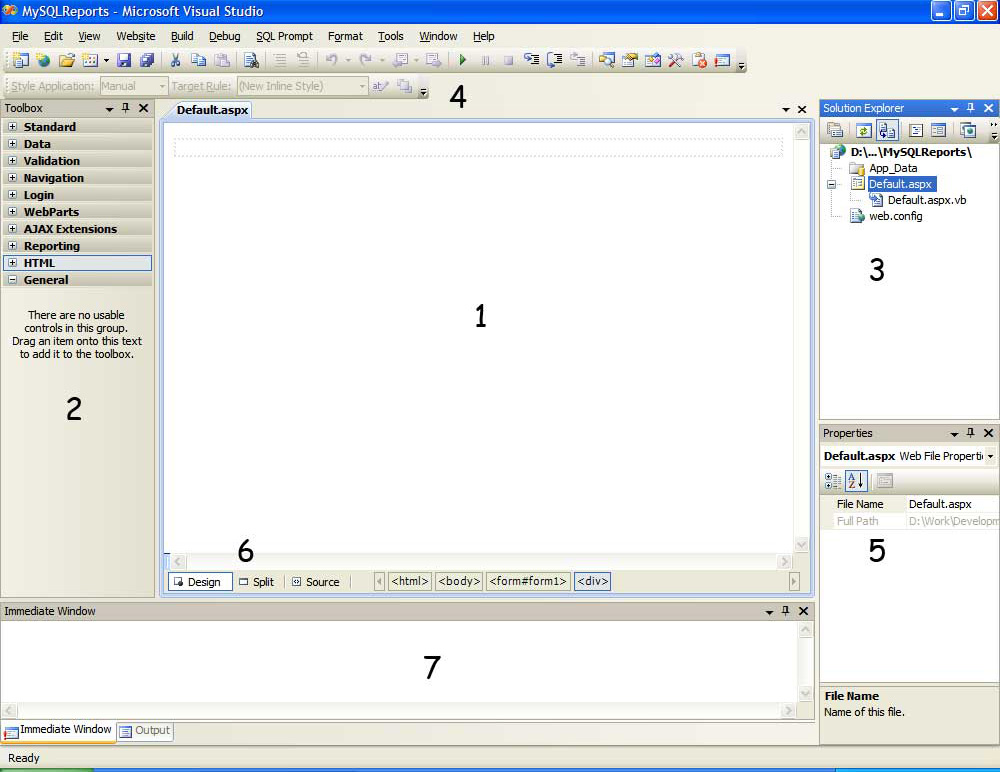Screen dimensions: 1000x772
Task: Open the Properties object selector dropdown
Action: click(990, 456)
